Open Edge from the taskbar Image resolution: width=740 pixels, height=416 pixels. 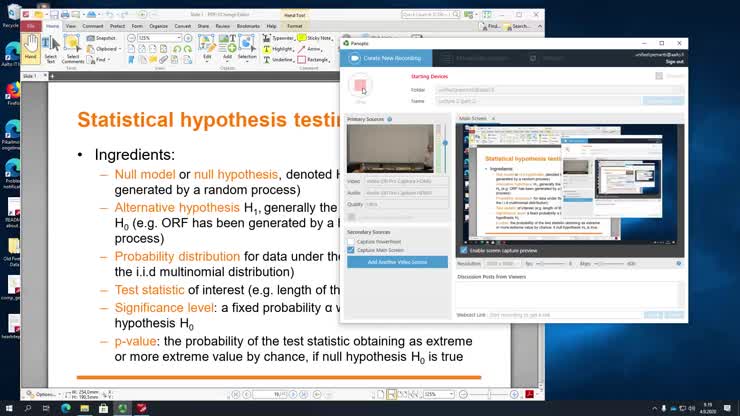pos(66,408)
